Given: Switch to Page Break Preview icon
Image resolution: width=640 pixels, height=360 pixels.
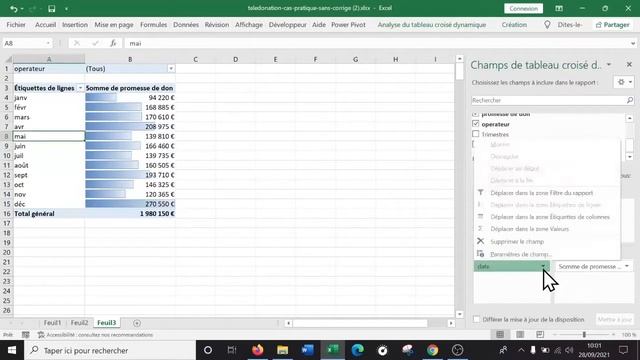Looking at the screenshot, I should click(x=540, y=335).
